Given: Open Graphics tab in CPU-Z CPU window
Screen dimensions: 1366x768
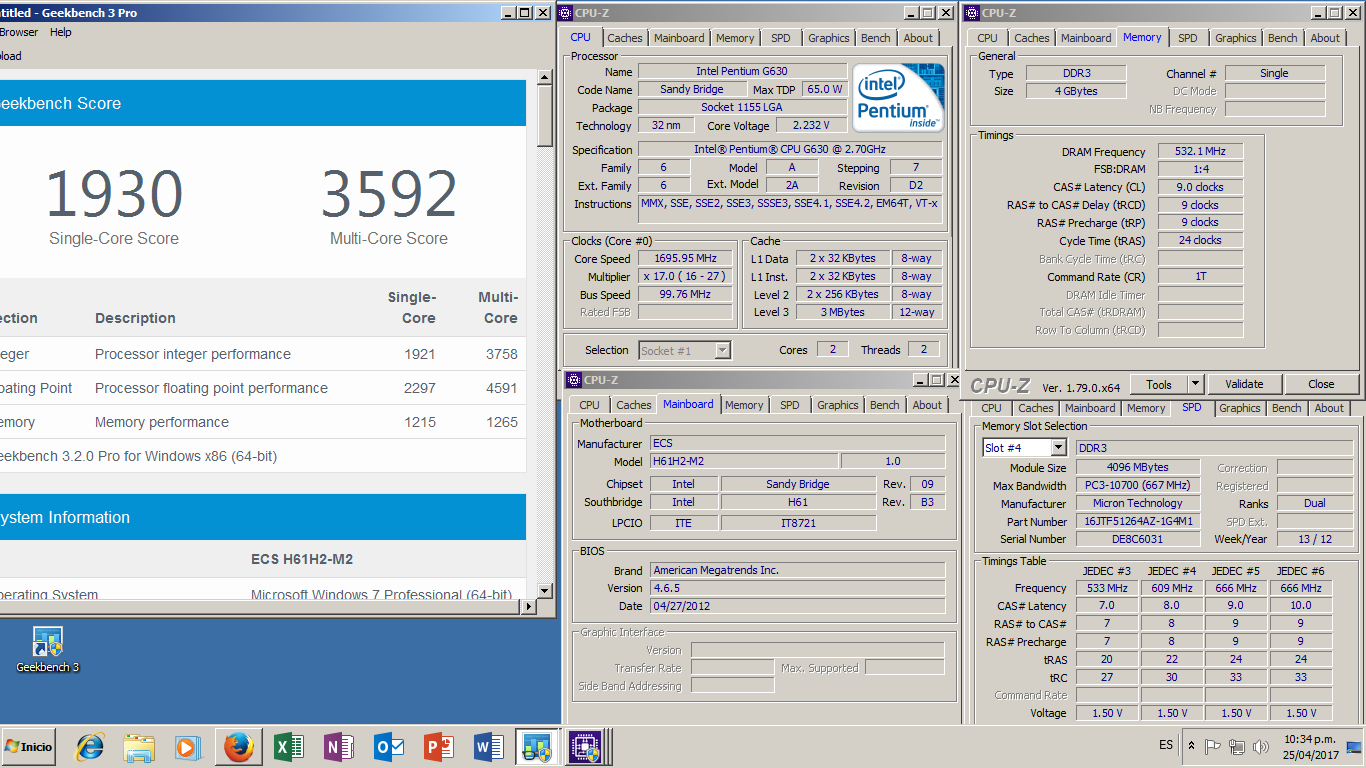Looking at the screenshot, I should coord(829,38).
